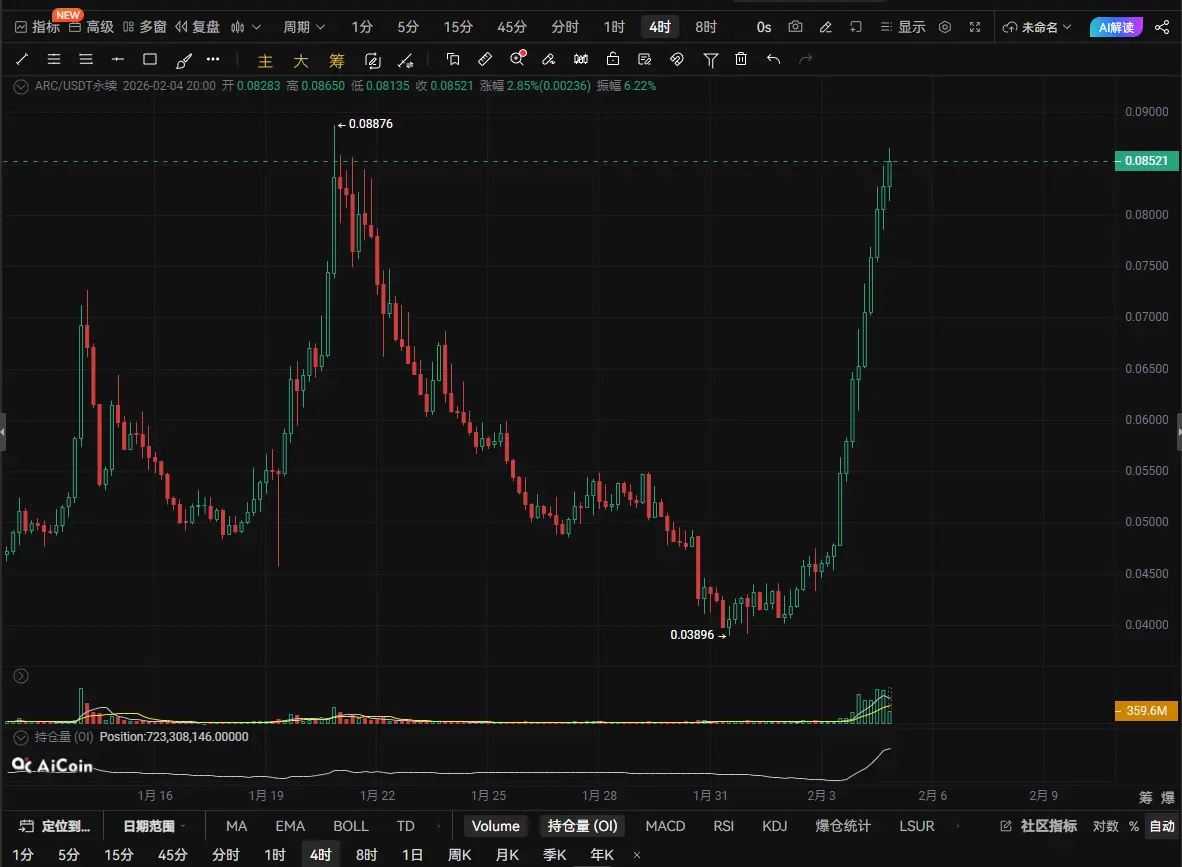Switch to 周K weekly tab at bottom

pos(459,855)
